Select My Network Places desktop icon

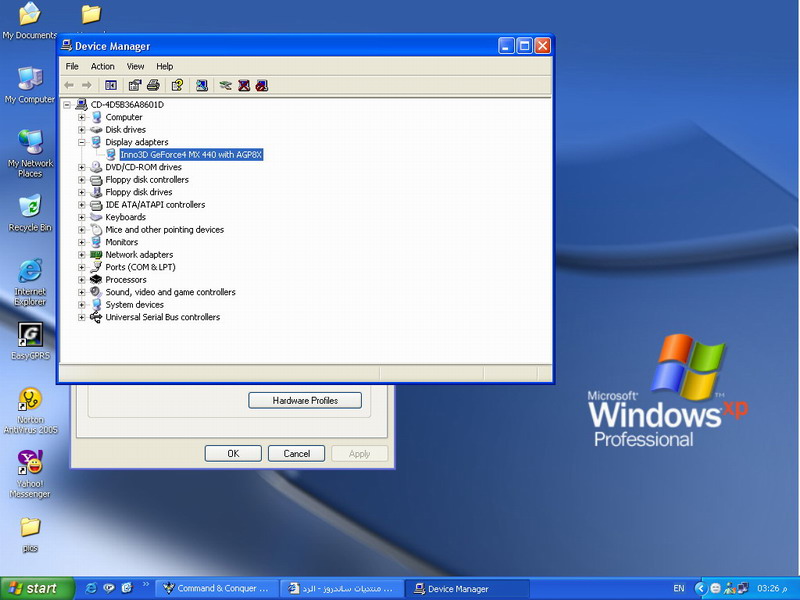click(x=30, y=153)
